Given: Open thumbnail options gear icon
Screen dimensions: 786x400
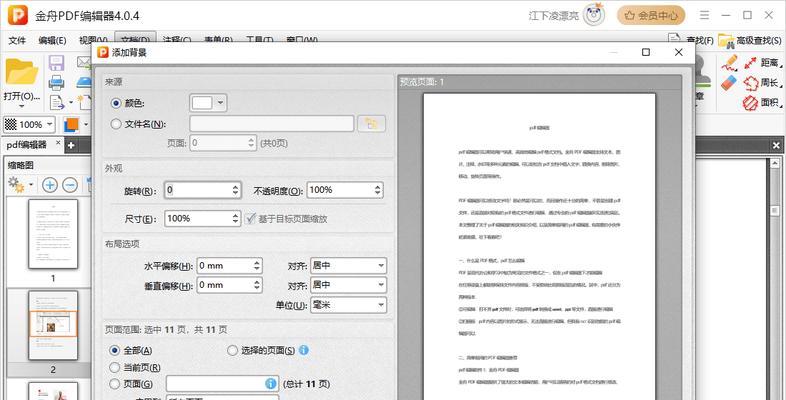Looking at the screenshot, I should click(16, 185).
